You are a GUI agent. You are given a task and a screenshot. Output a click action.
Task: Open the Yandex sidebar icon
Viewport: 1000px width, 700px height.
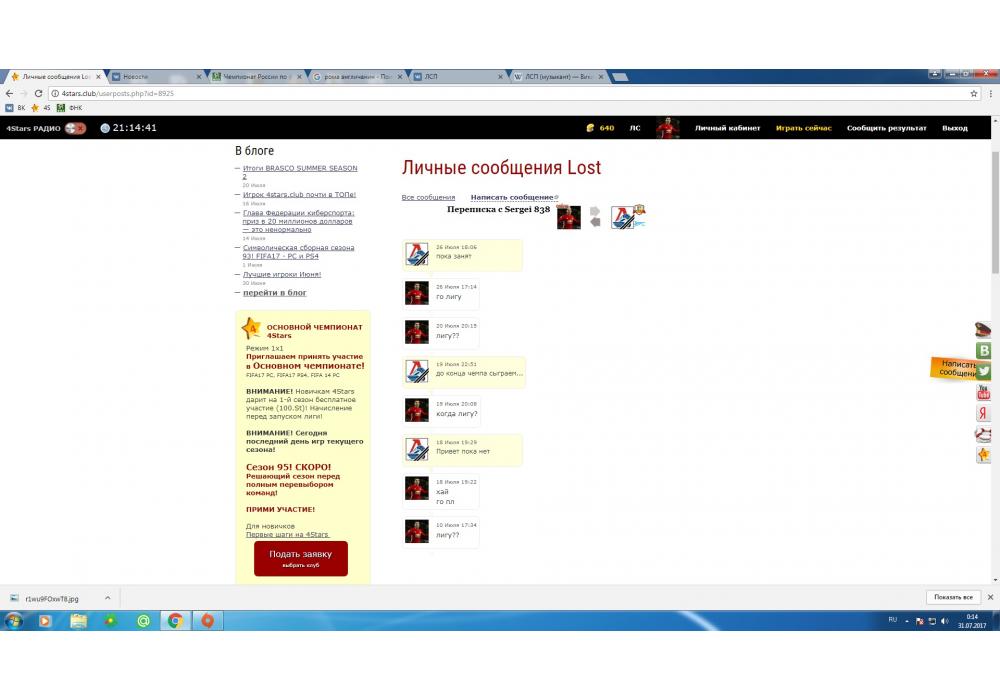983,413
